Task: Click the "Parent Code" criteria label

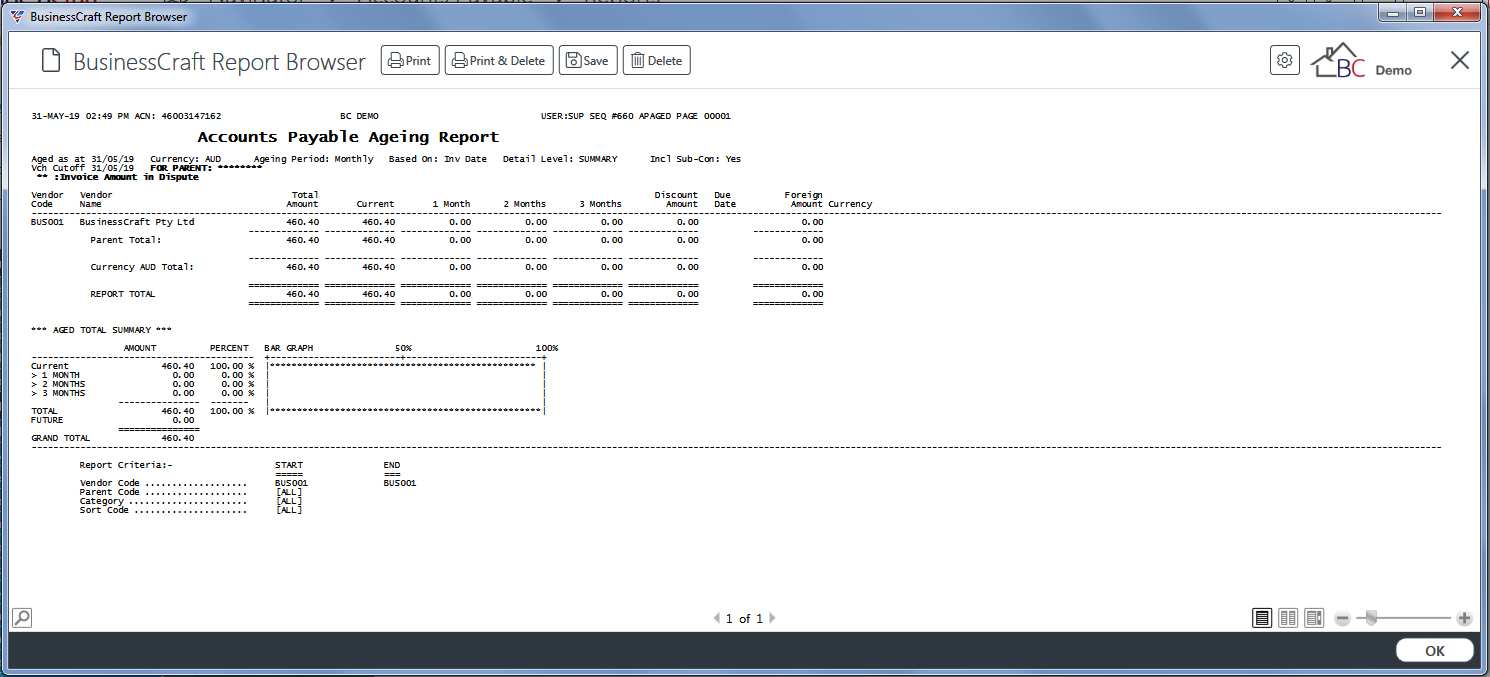Action: coord(110,492)
